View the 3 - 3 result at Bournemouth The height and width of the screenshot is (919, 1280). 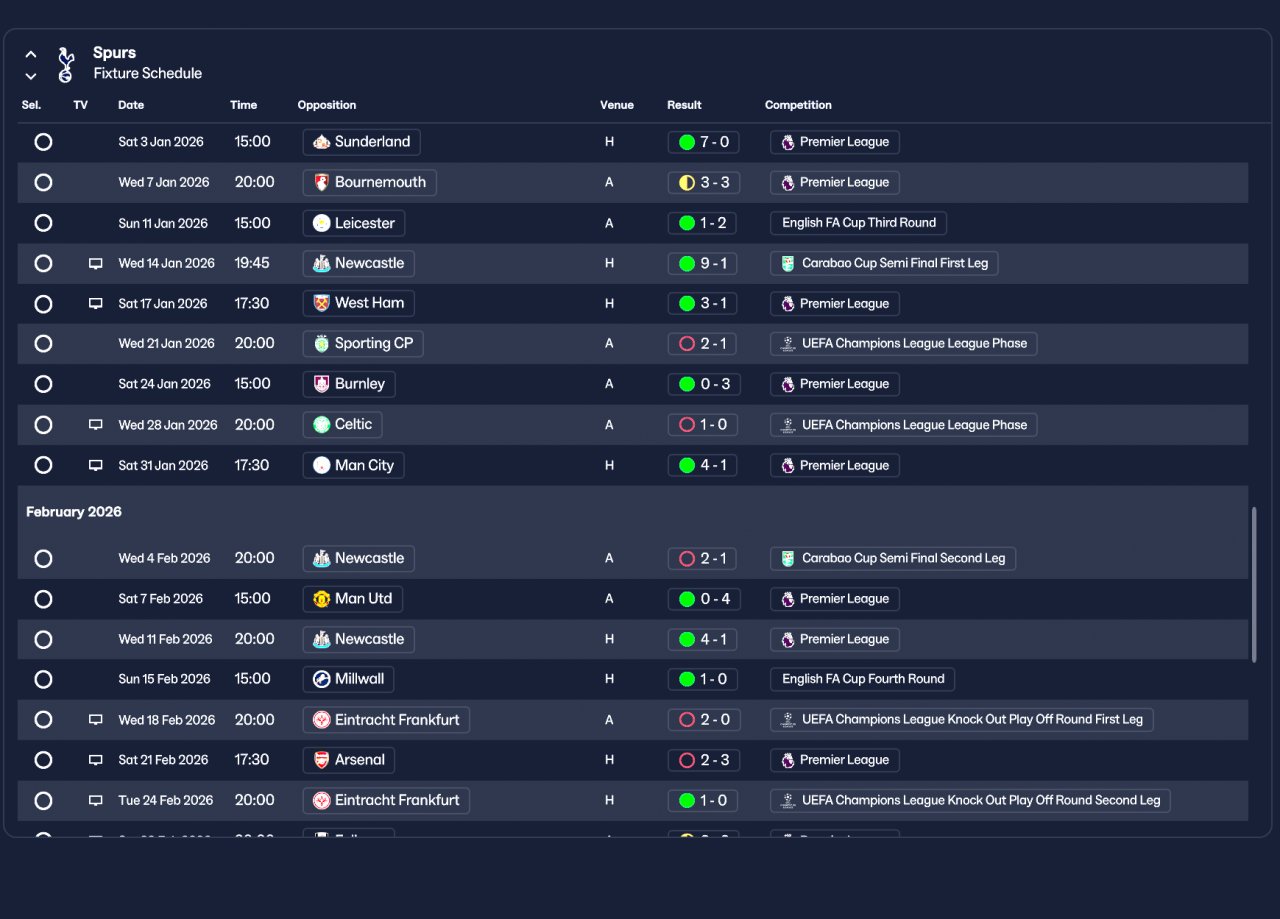click(x=704, y=183)
